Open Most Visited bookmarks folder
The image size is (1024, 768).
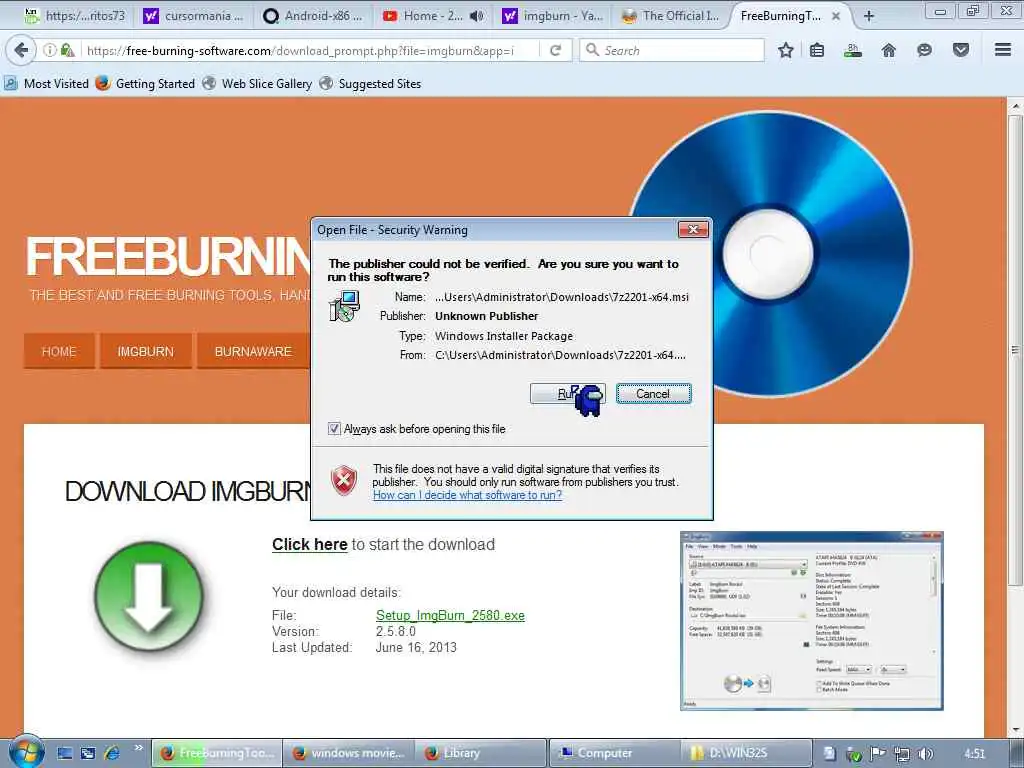pyautogui.click(x=46, y=84)
